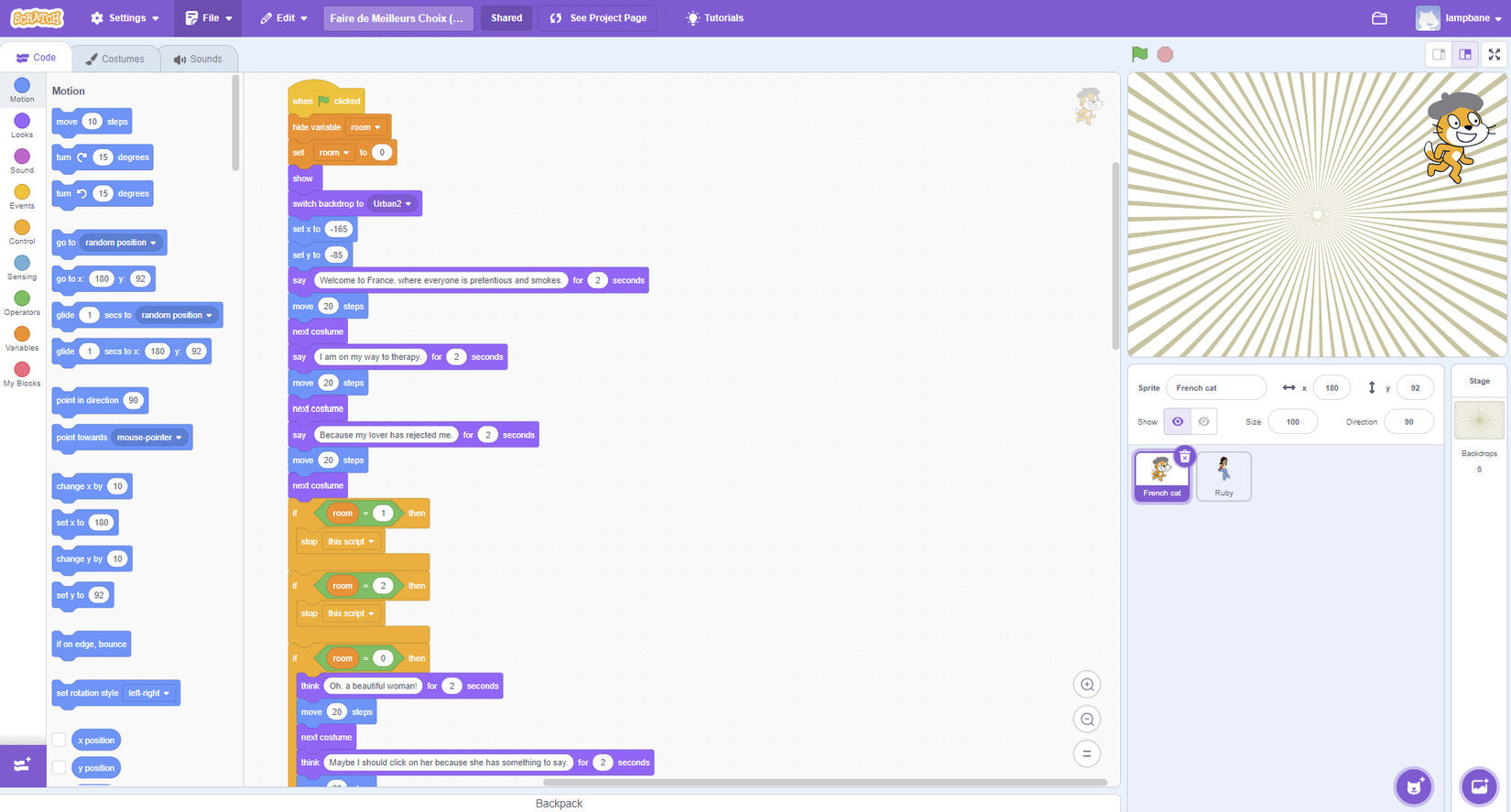Enter full screen stage mode
This screenshot has height=812, width=1511.
point(1495,55)
